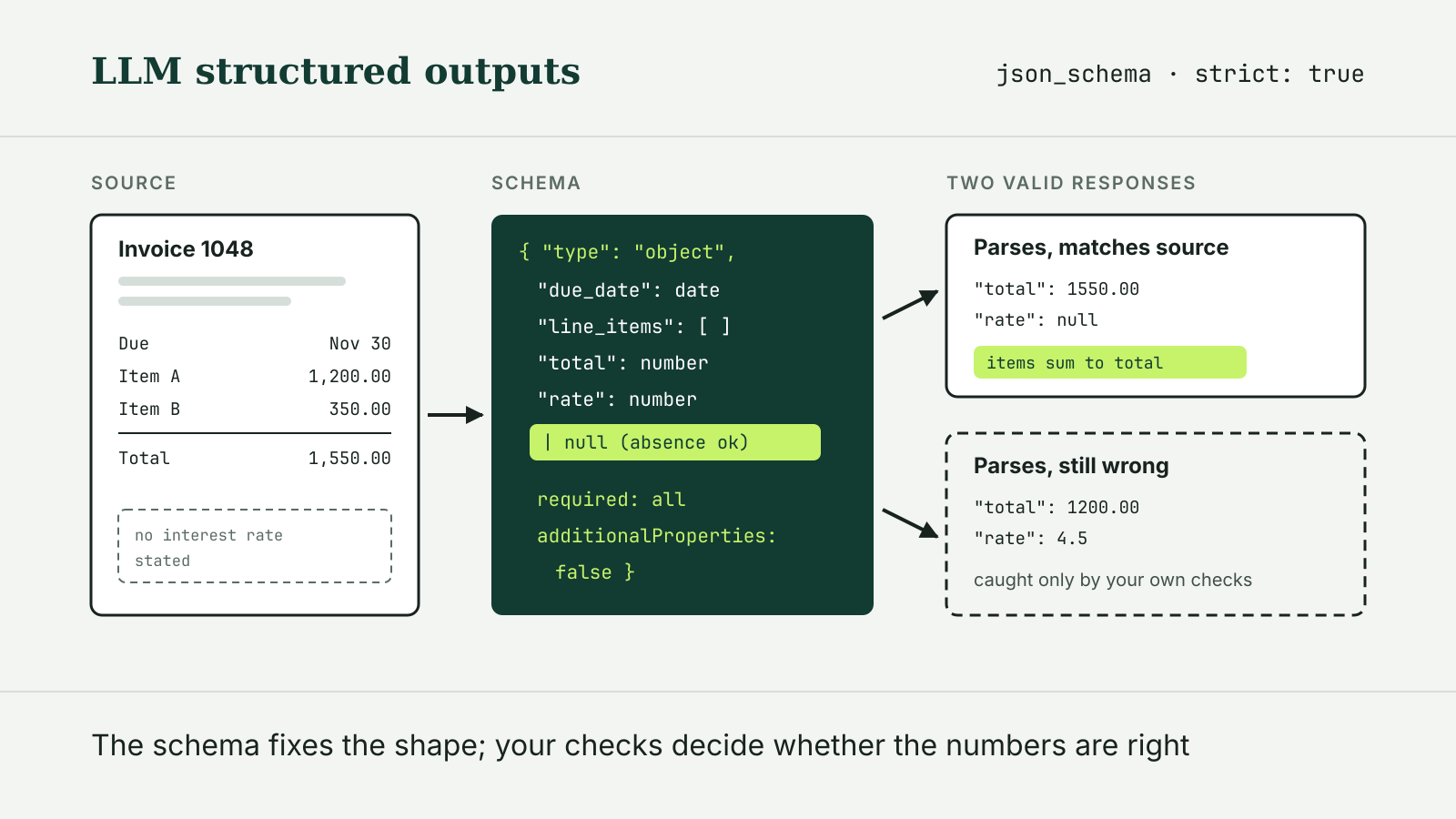Click the '"due_date": date' schema line
Viewport: 1456px width, 819px height.
tap(629, 290)
